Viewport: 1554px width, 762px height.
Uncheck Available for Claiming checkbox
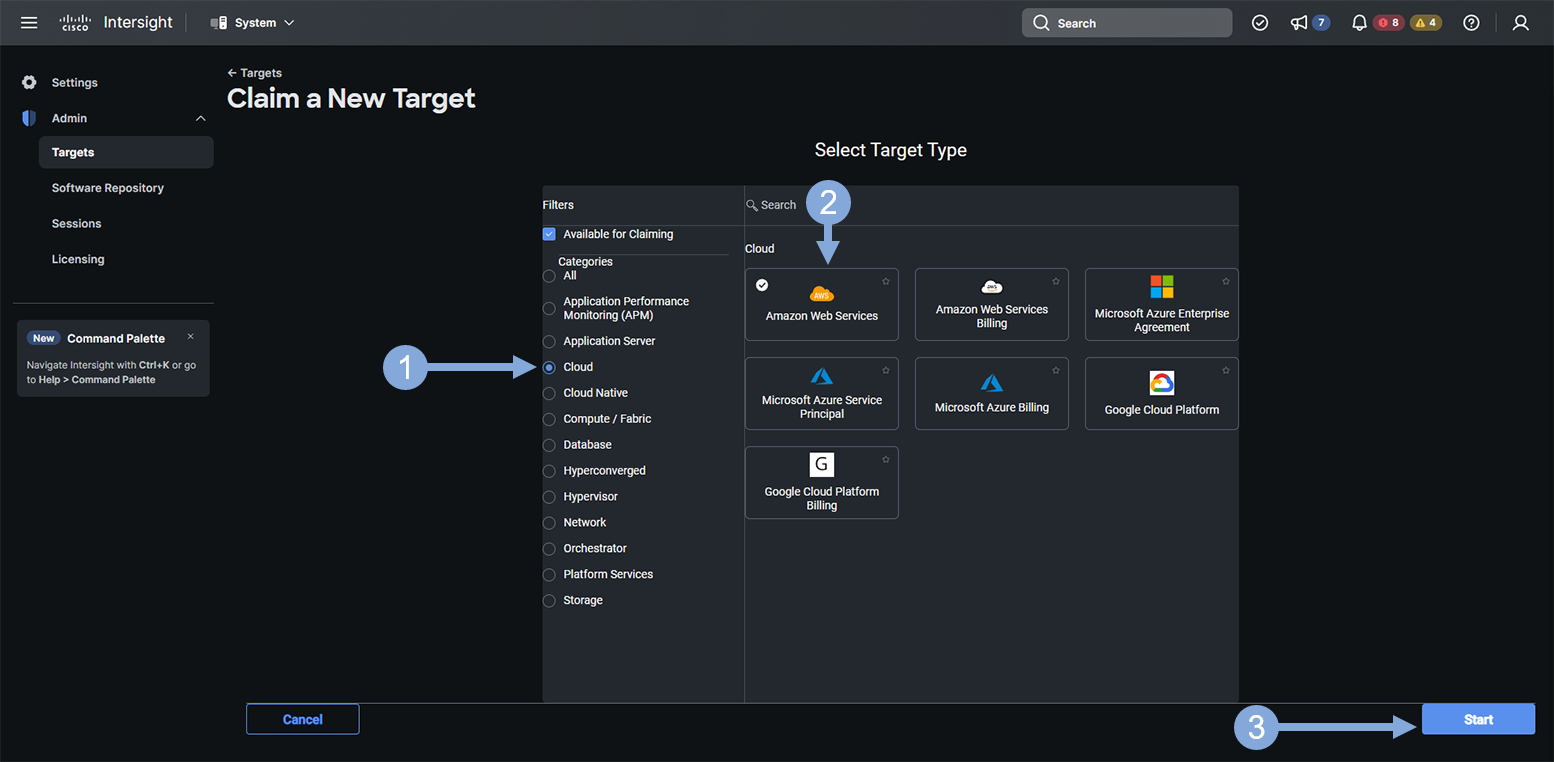[549, 234]
